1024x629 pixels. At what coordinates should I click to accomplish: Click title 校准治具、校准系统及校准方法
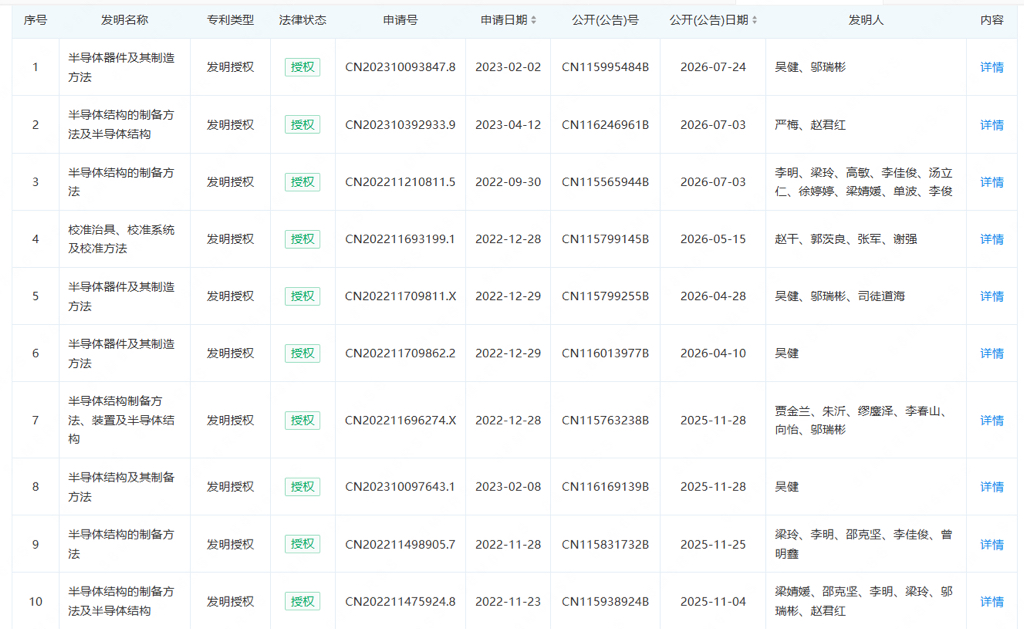tap(121, 239)
